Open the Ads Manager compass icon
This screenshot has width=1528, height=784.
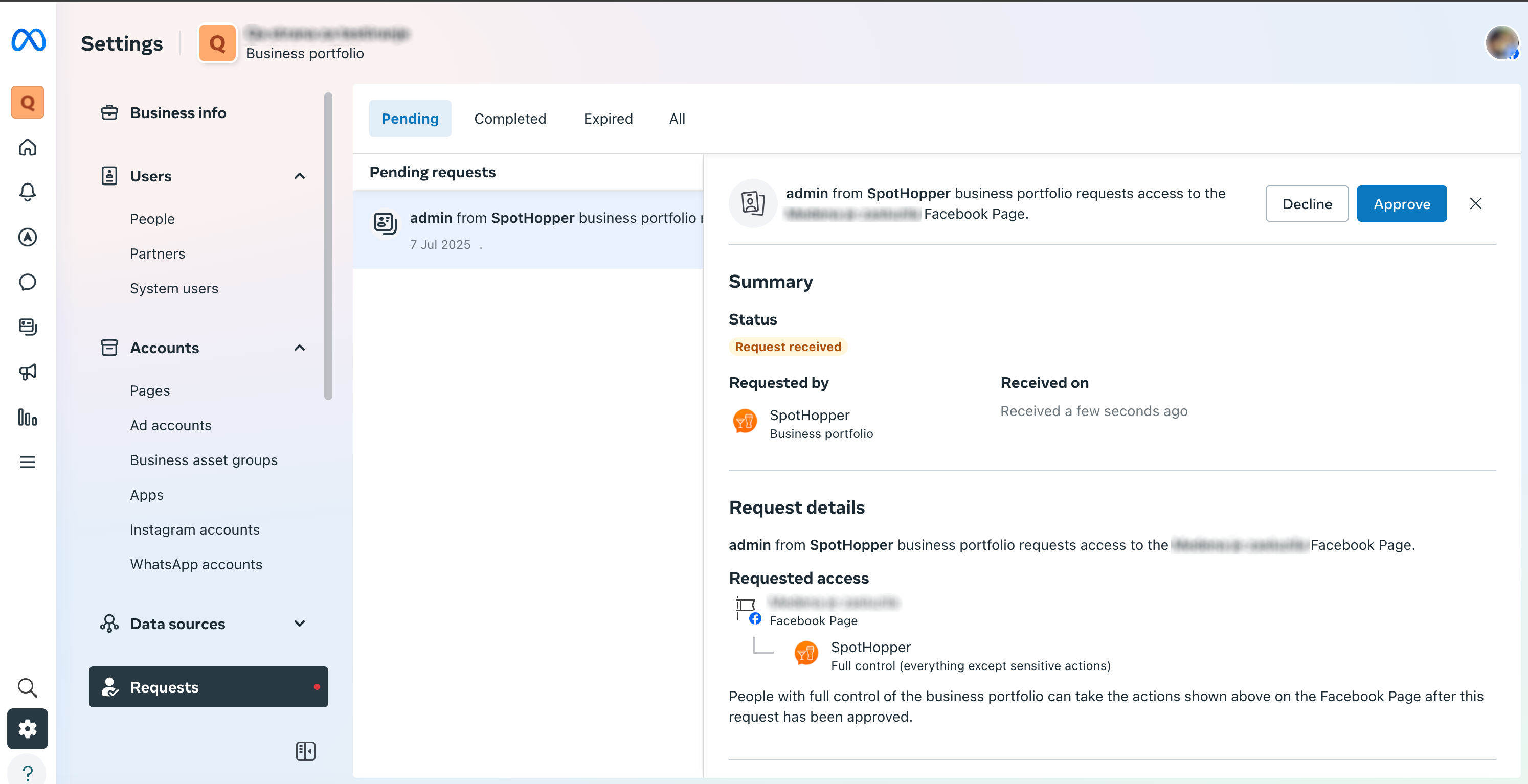pyautogui.click(x=27, y=237)
